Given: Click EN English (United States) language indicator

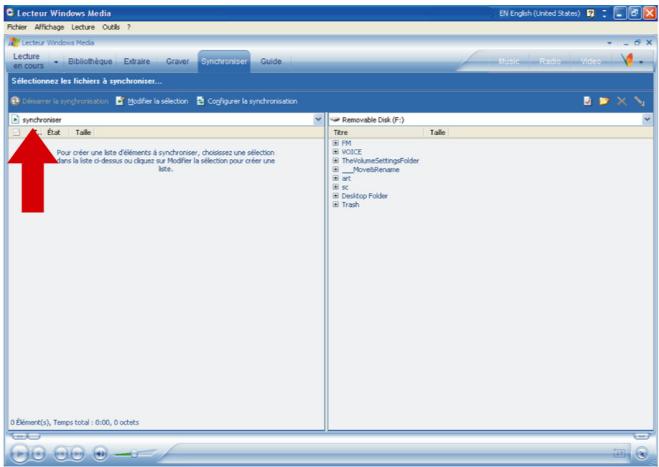Looking at the screenshot, I should point(540,13).
